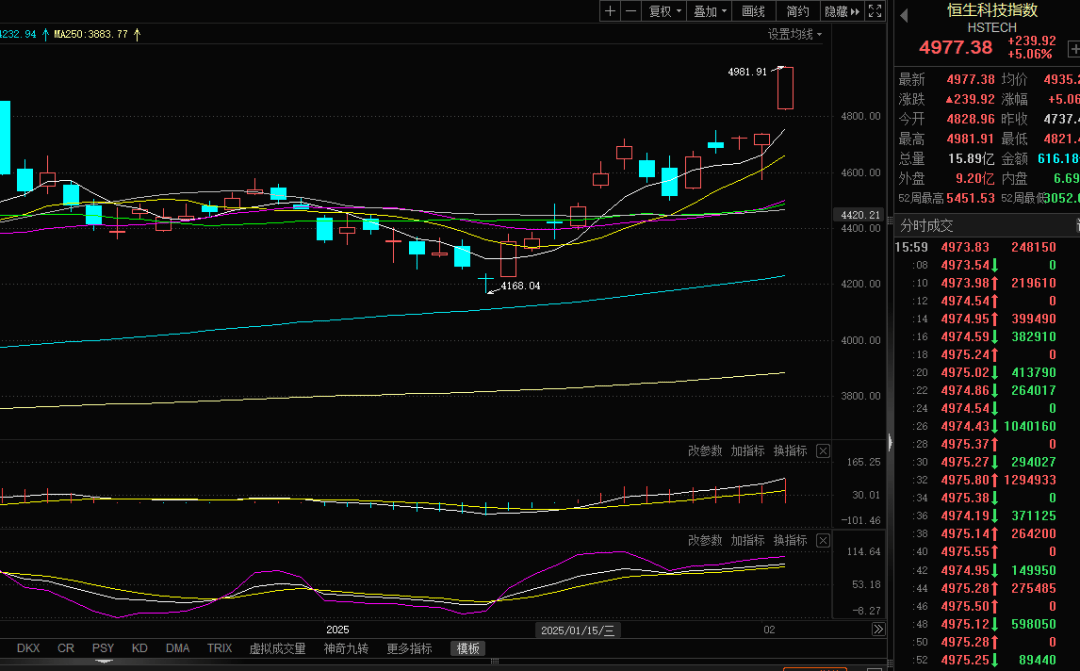Viewport: 1080px width, 671px height.
Task: Zoom out chart with minus icon
Action: point(631,11)
